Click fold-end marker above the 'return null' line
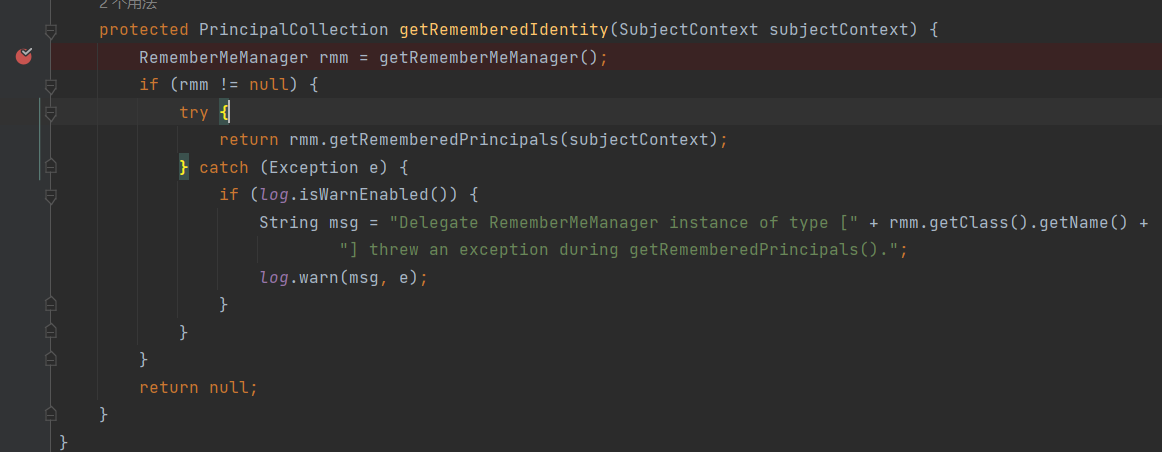 (x=50, y=358)
